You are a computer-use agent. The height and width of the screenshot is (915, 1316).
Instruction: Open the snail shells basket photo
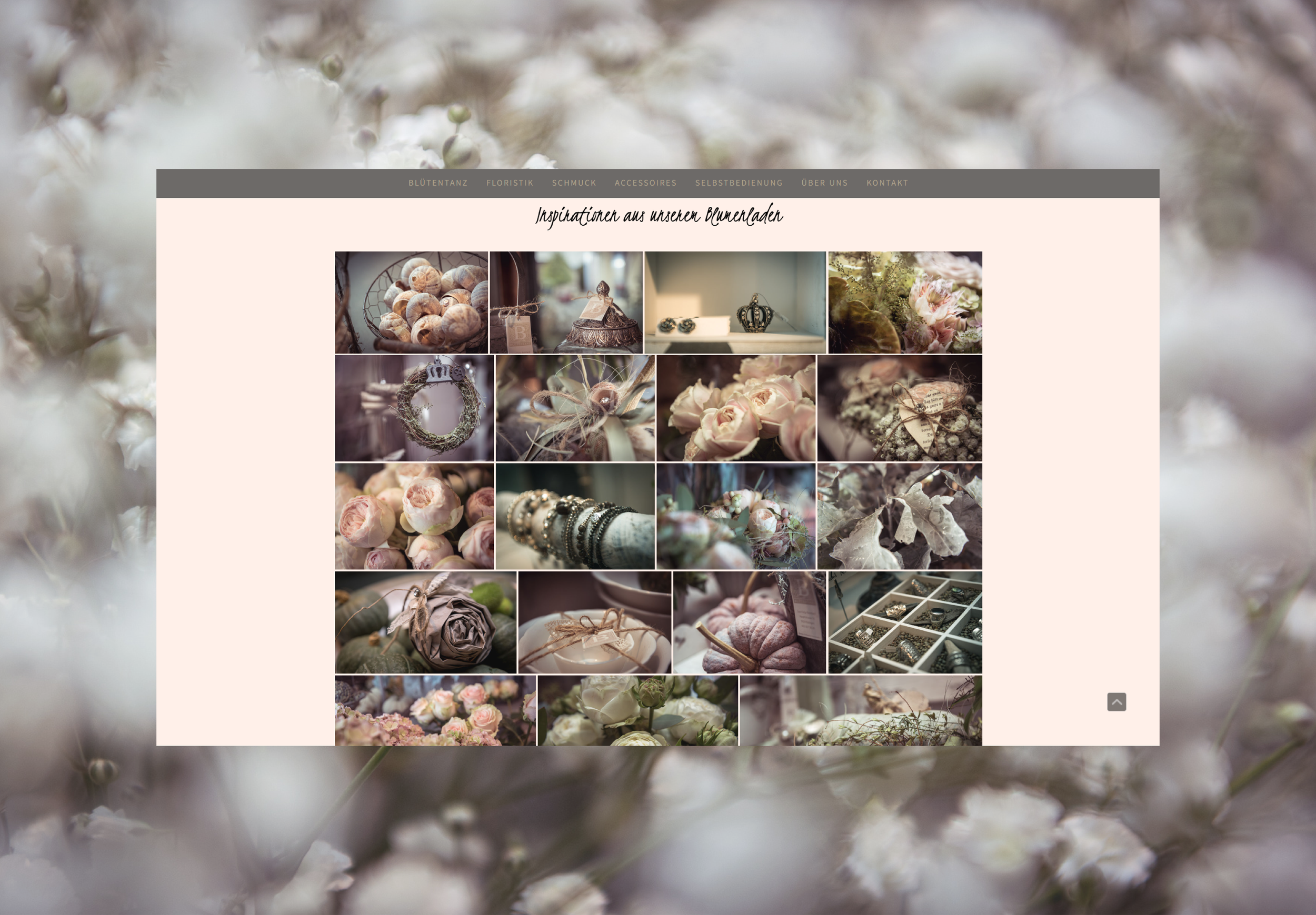411,302
